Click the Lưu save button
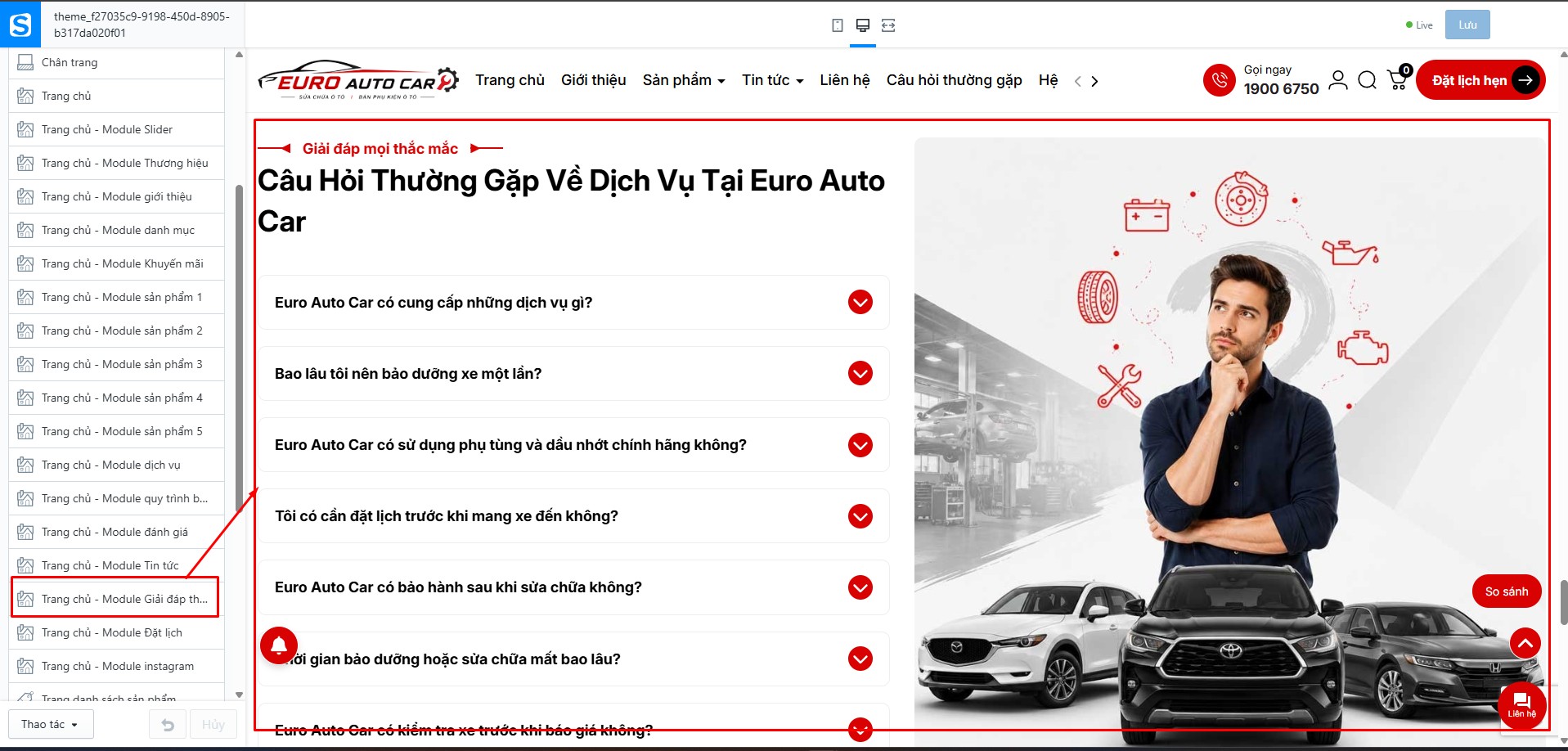 (1467, 25)
